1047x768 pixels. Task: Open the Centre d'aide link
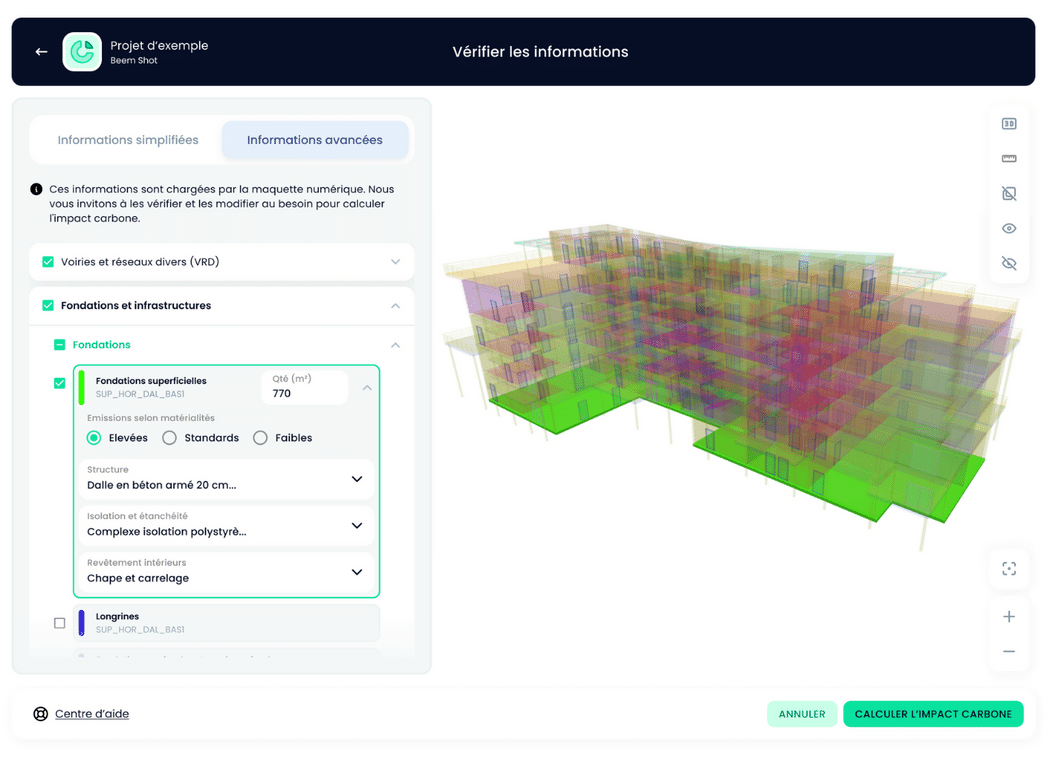point(92,714)
